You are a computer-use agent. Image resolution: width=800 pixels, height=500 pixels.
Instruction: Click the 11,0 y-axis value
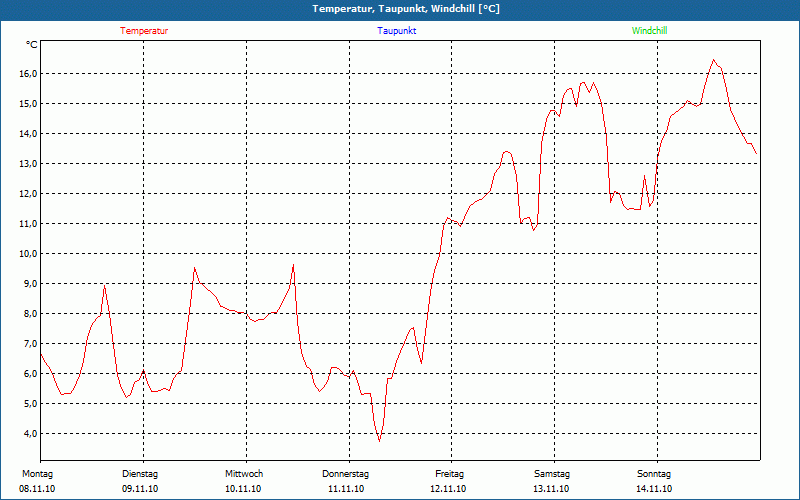click(x=28, y=223)
